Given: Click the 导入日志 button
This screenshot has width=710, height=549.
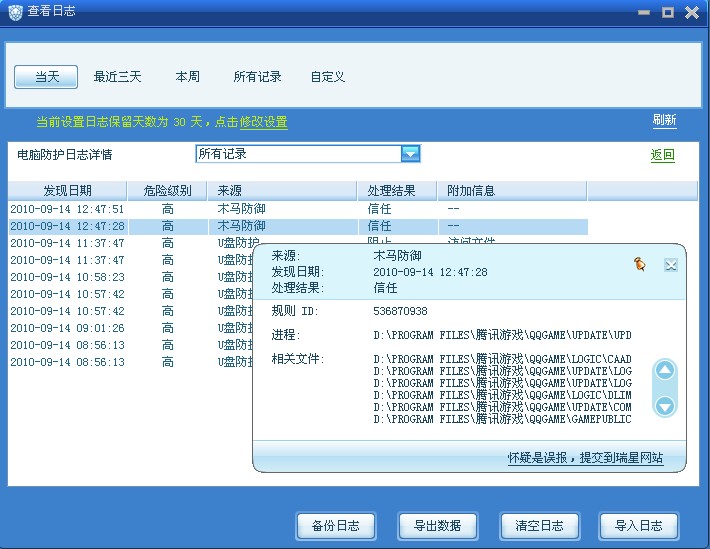Looking at the screenshot, I should 639,525.
